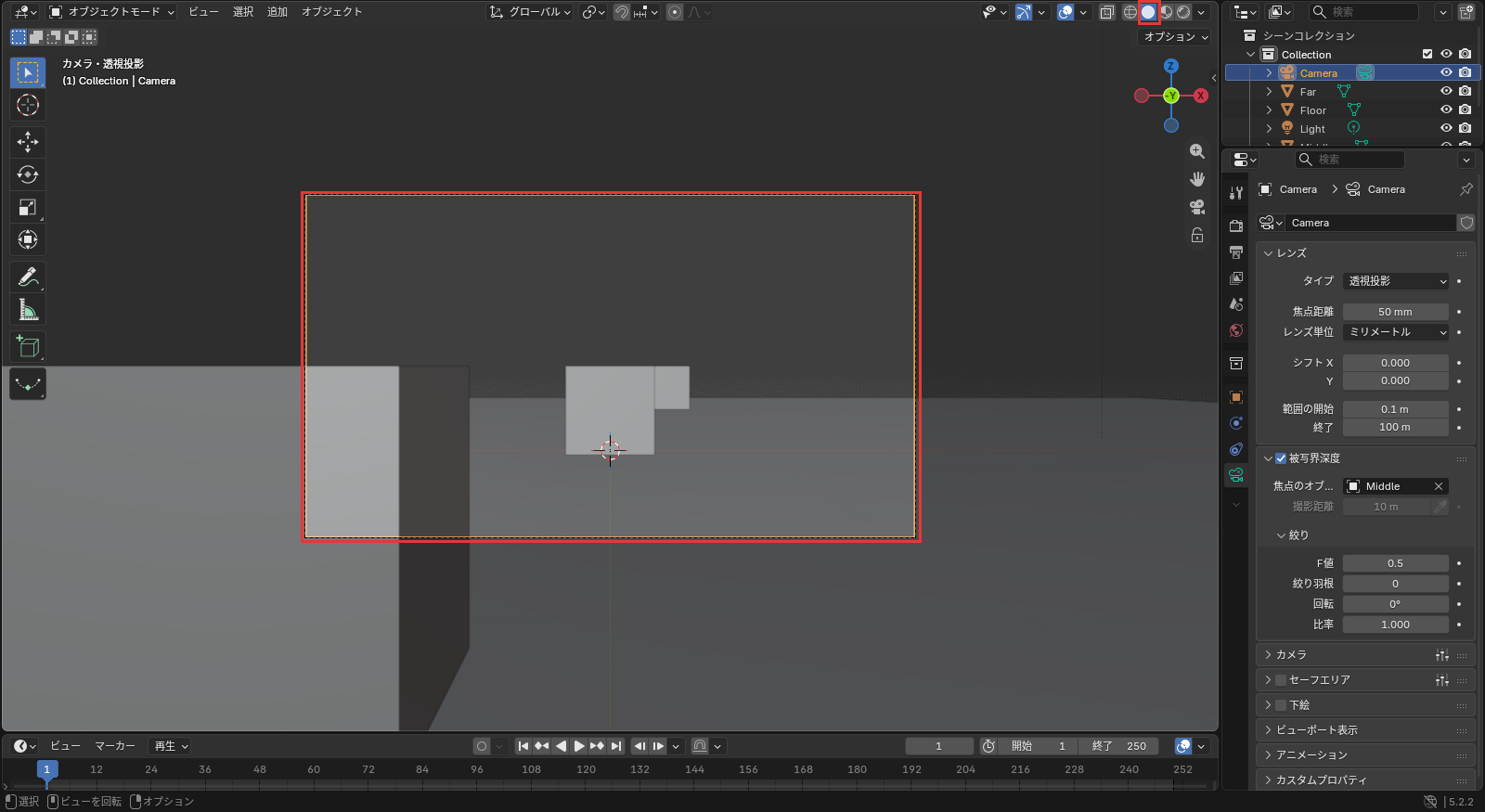Open the ミリメートル lens unit dropdown

[1396, 332]
